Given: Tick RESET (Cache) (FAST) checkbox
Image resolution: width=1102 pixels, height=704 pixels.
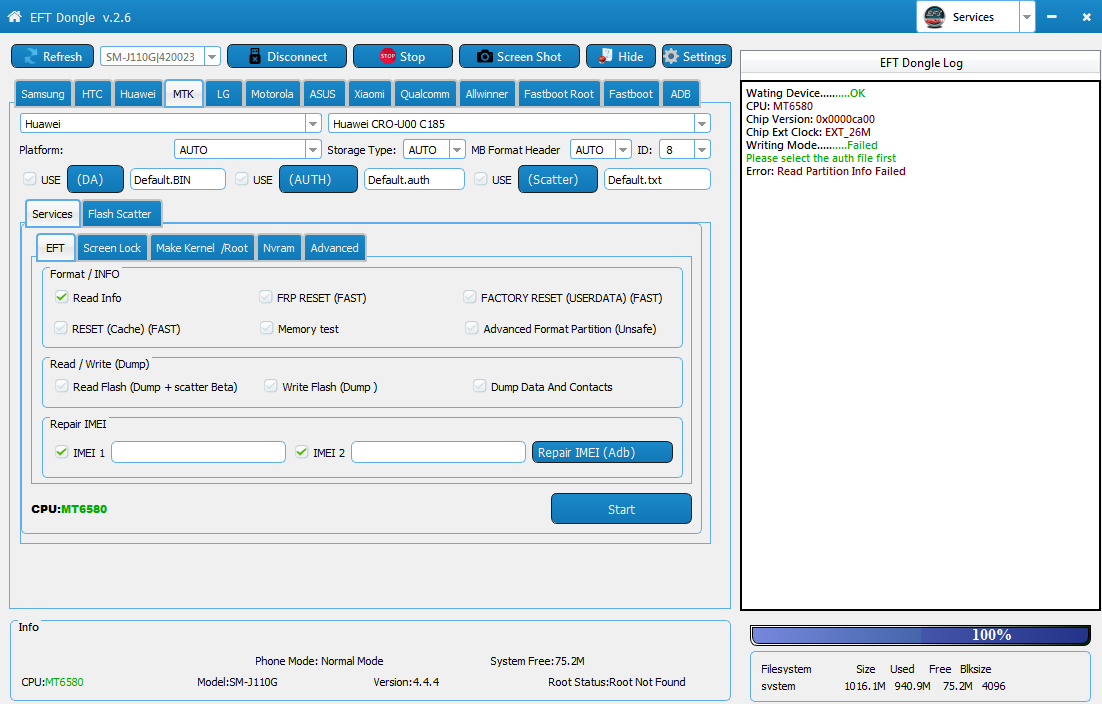Looking at the screenshot, I should pos(61,328).
